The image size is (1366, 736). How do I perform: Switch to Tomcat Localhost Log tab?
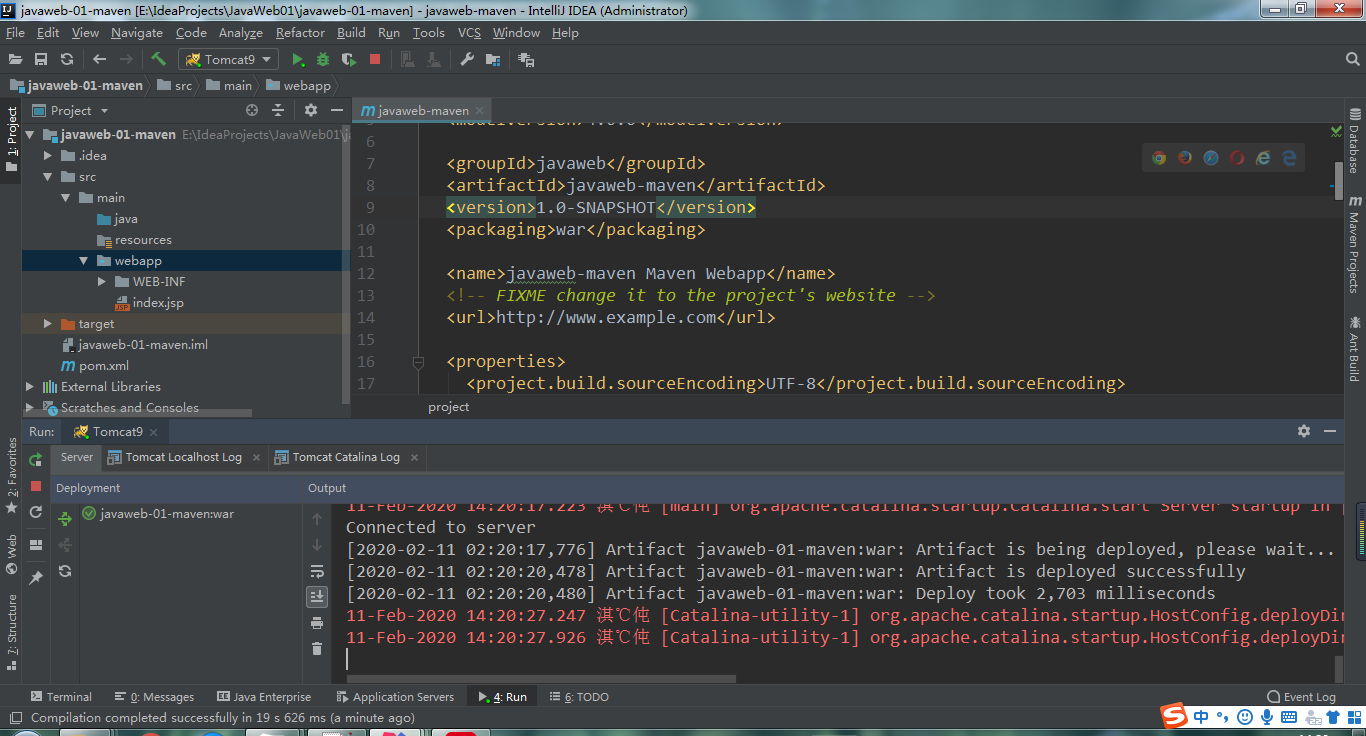[183, 457]
